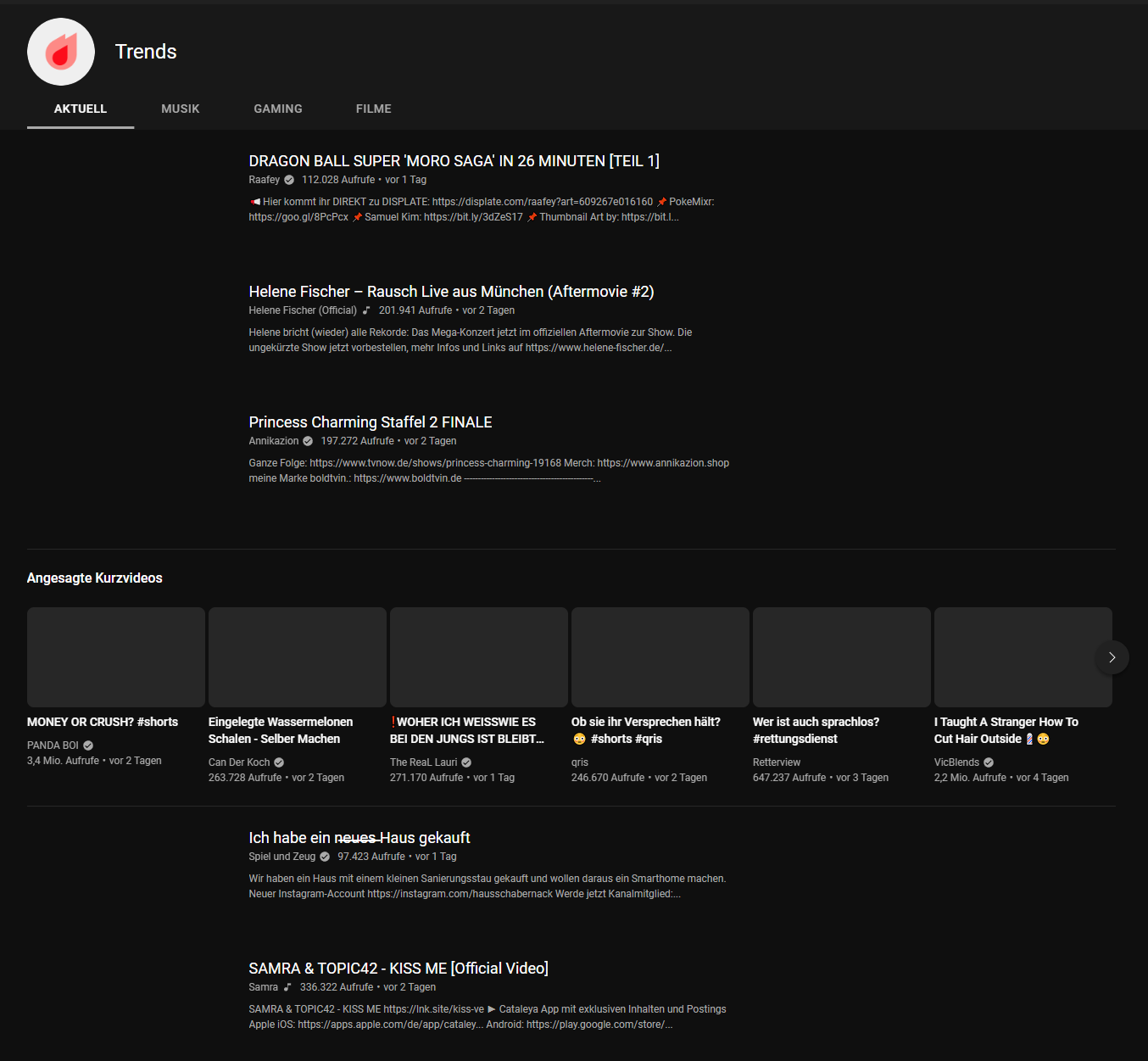Click description 'Helene bricht (wieder) alle Rekorde'

tap(471, 340)
